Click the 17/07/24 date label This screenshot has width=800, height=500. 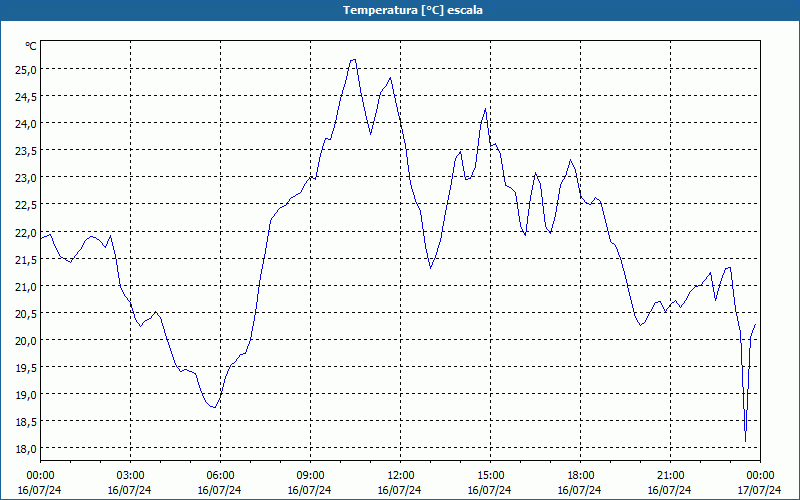point(760,490)
